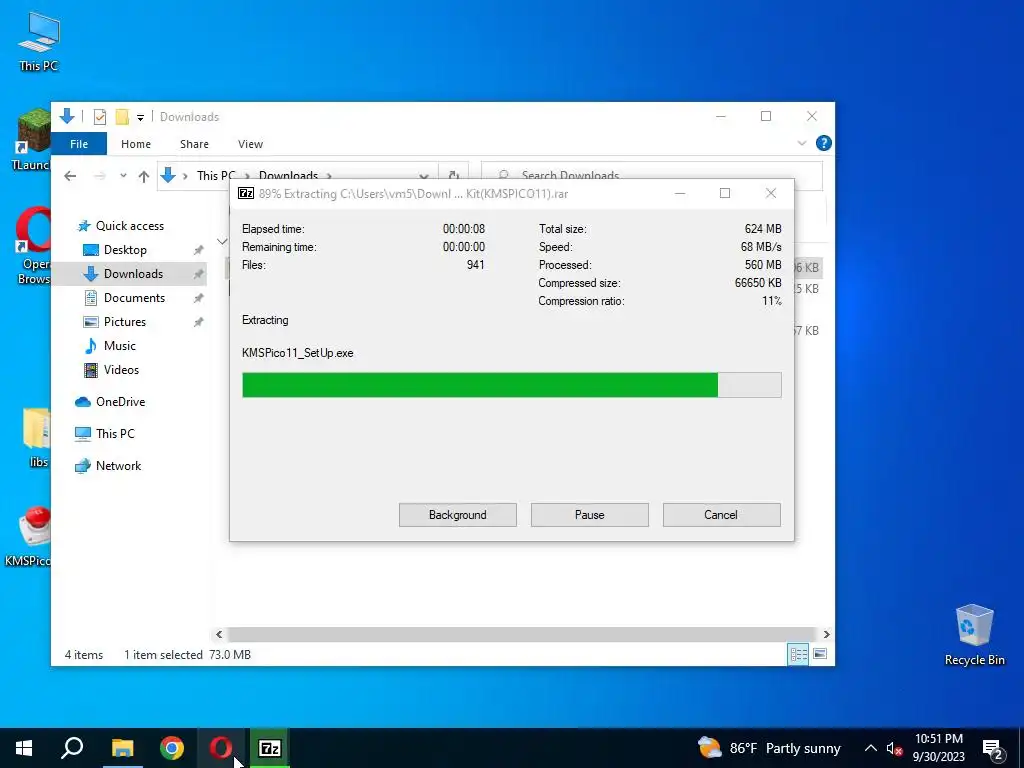
Task: Select Network in navigation pane
Action: coord(118,466)
